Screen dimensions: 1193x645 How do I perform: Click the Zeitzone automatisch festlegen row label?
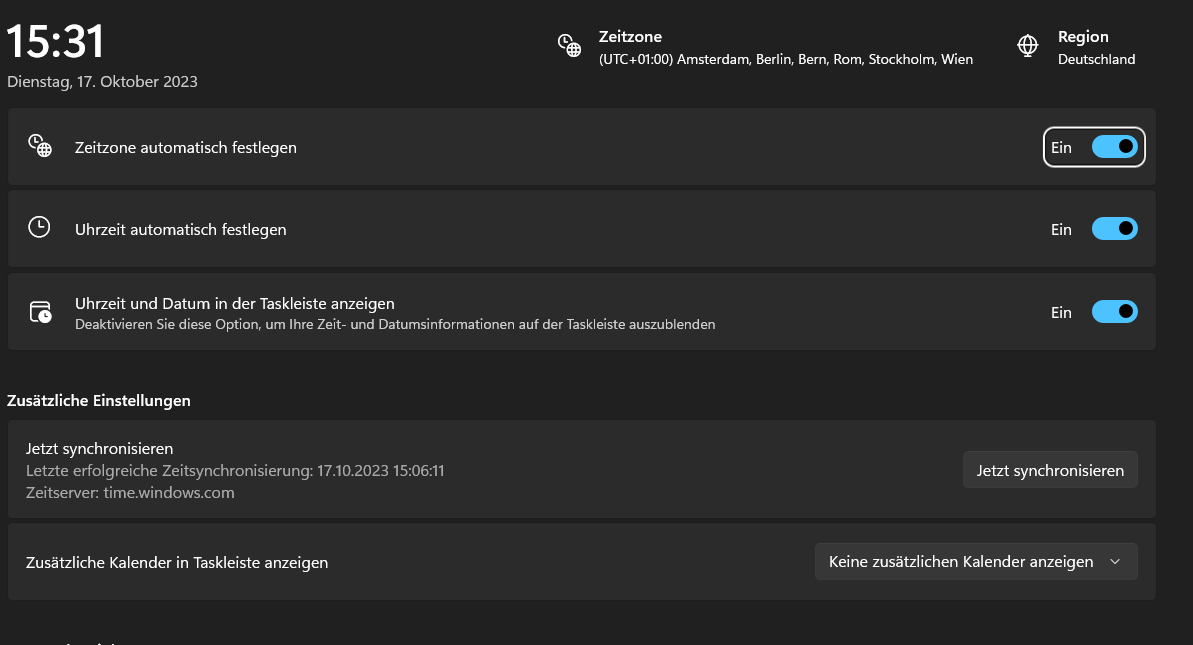[186, 148]
